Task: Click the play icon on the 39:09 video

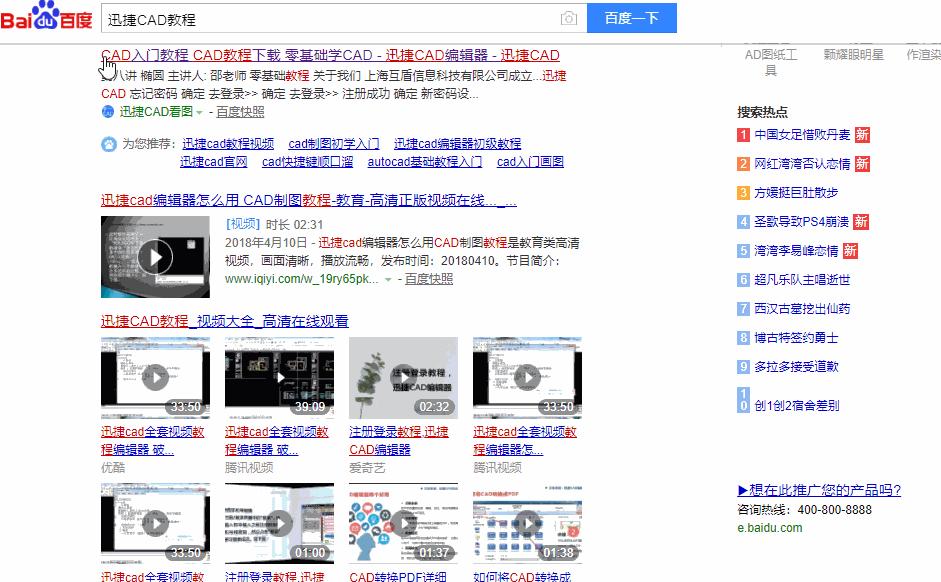Action: (279, 376)
